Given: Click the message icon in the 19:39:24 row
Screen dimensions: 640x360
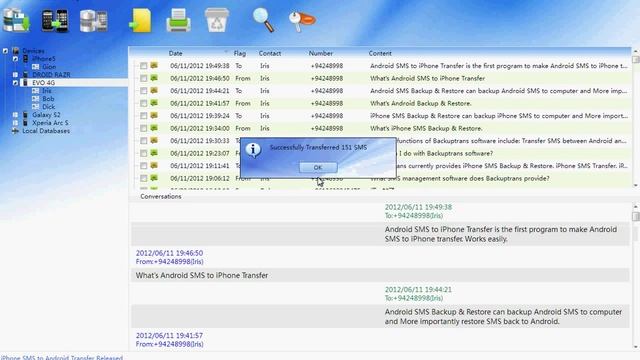Looking at the screenshot, I should (x=154, y=116).
